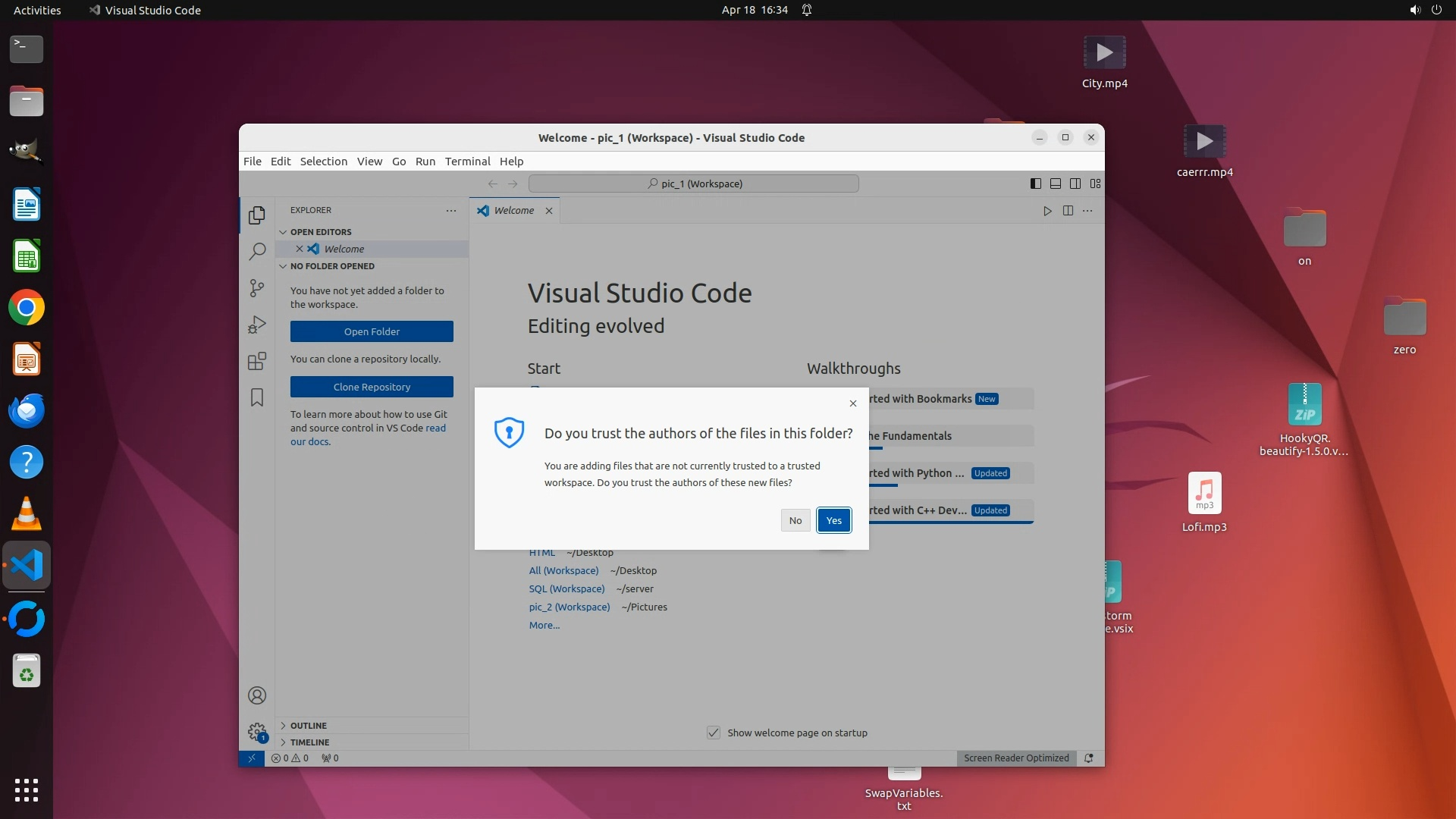The image size is (1456, 819).
Task: Open the pic_2 (Workspace) recent link
Action: 570,607
